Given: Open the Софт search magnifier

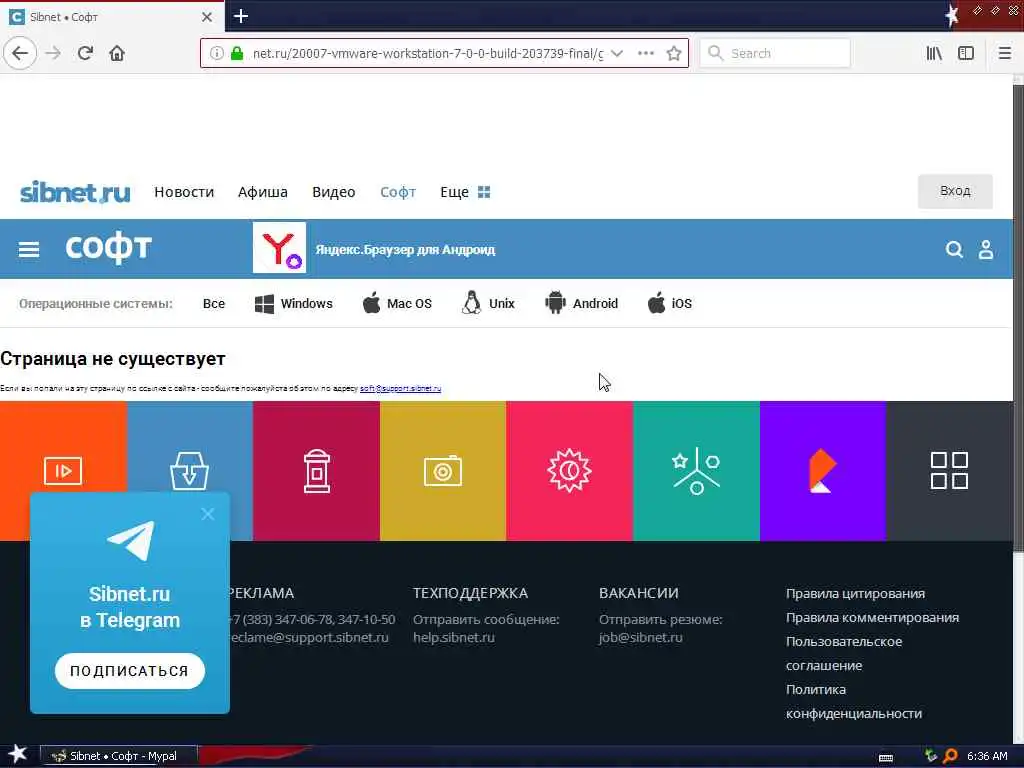Looking at the screenshot, I should pyautogui.click(x=954, y=249).
